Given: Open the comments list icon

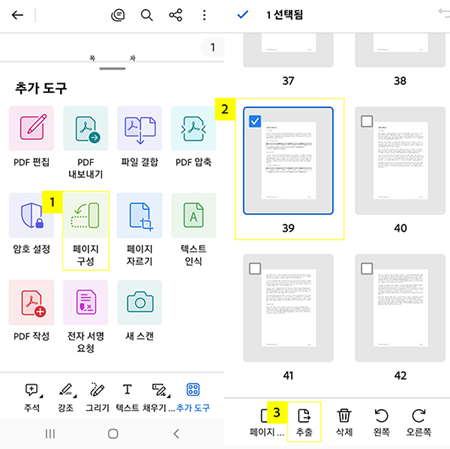Looking at the screenshot, I should click(x=118, y=15).
